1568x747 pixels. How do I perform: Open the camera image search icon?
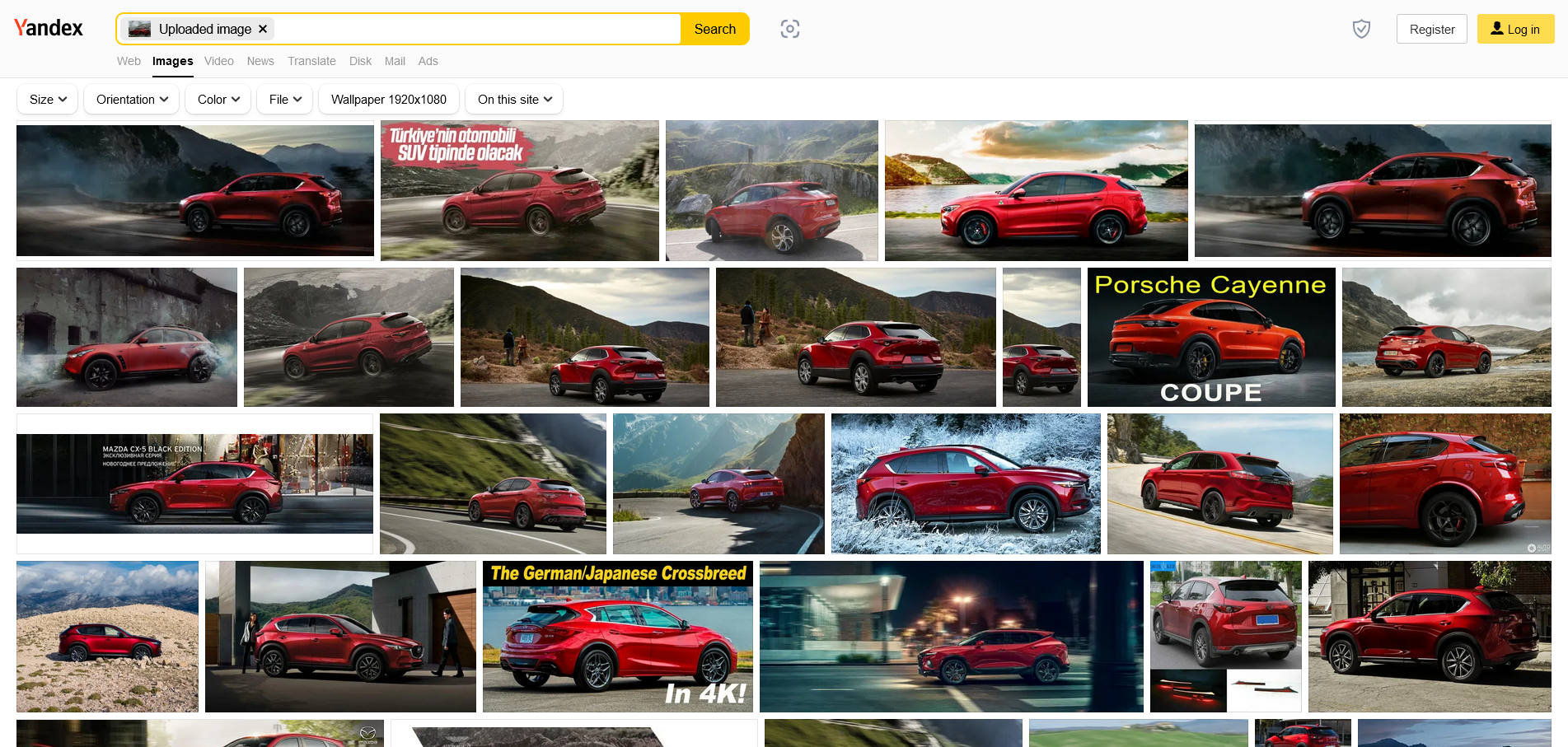[x=789, y=29]
